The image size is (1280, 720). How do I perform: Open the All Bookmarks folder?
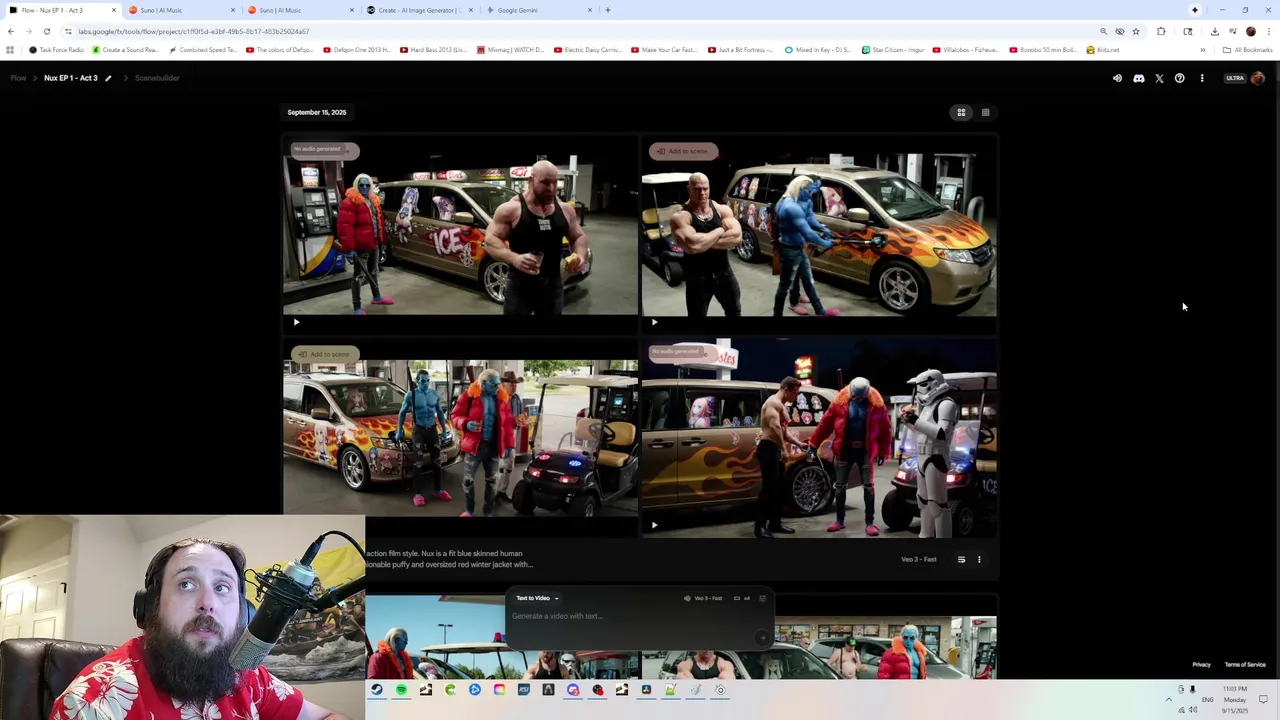click(1247, 50)
